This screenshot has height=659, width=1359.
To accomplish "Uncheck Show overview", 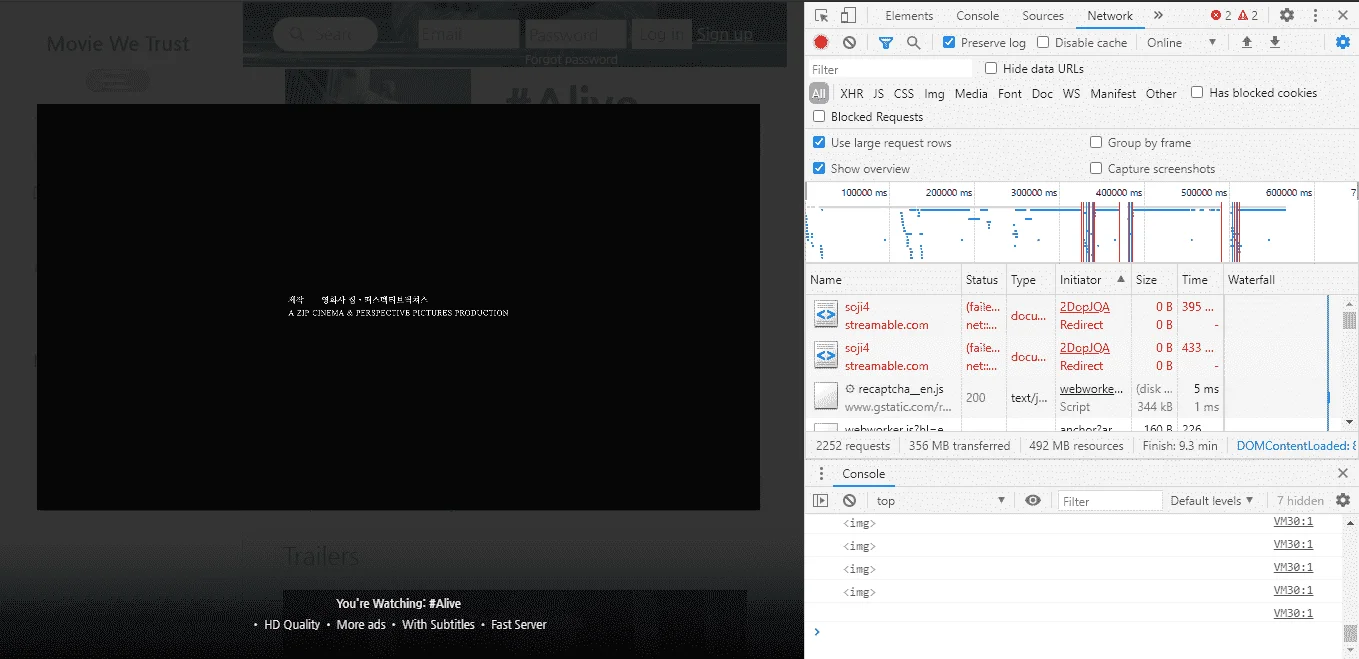I will pyautogui.click(x=819, y=168).
